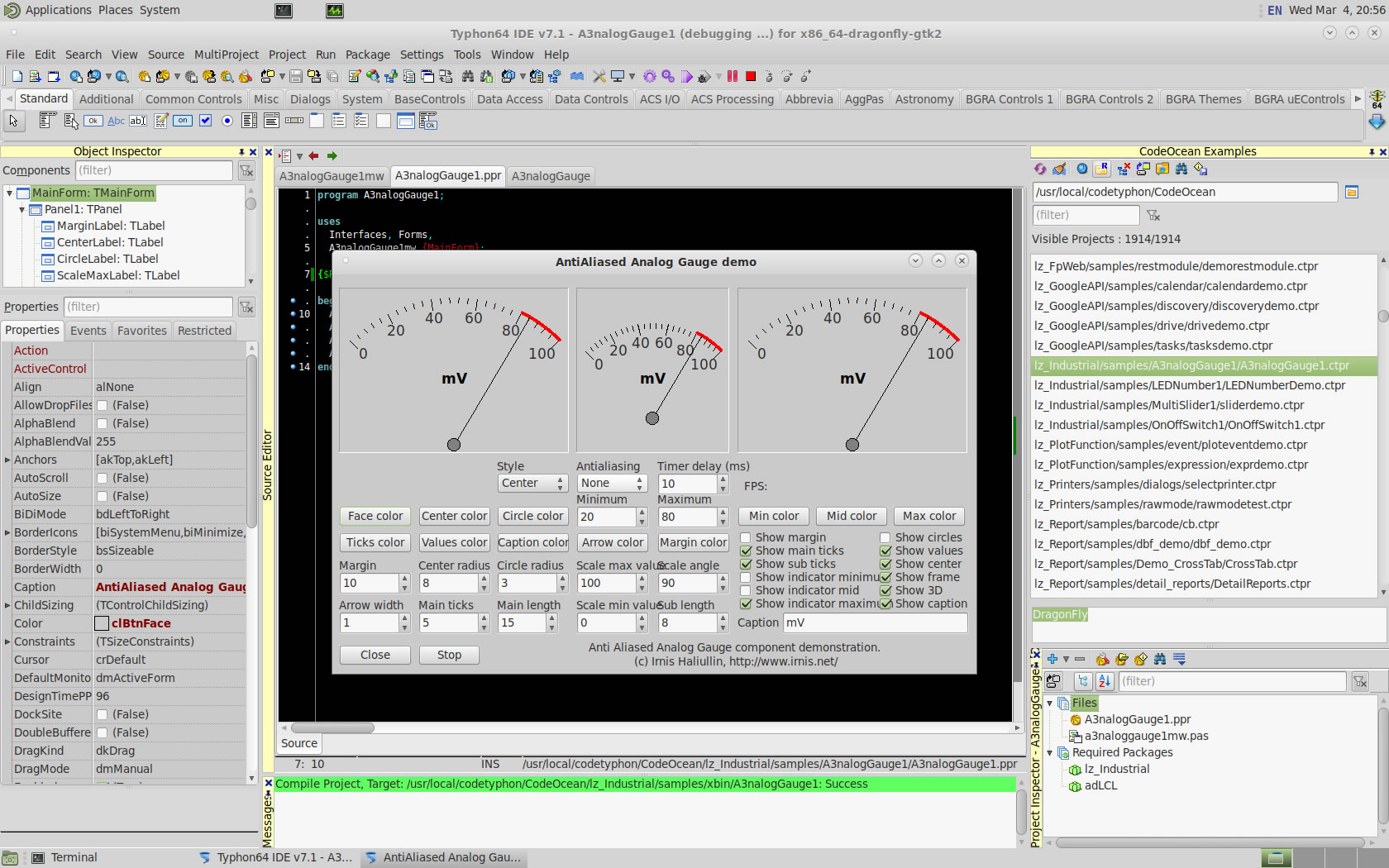The image size is (1389, 868).
Task: Click the Caption mV input field
Action: pos(875,622)
